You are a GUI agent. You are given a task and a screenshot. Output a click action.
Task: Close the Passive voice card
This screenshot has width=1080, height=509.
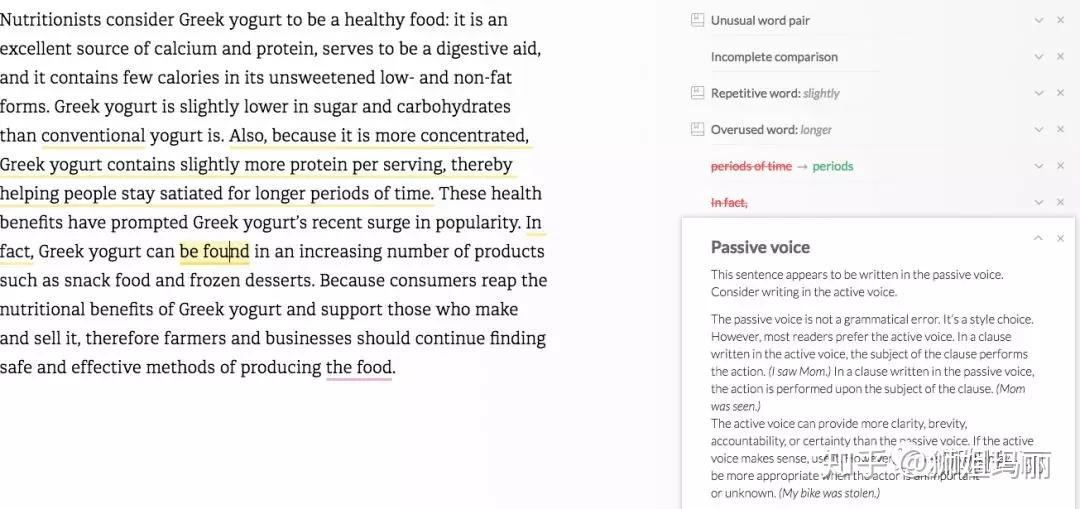point(1060,238)
